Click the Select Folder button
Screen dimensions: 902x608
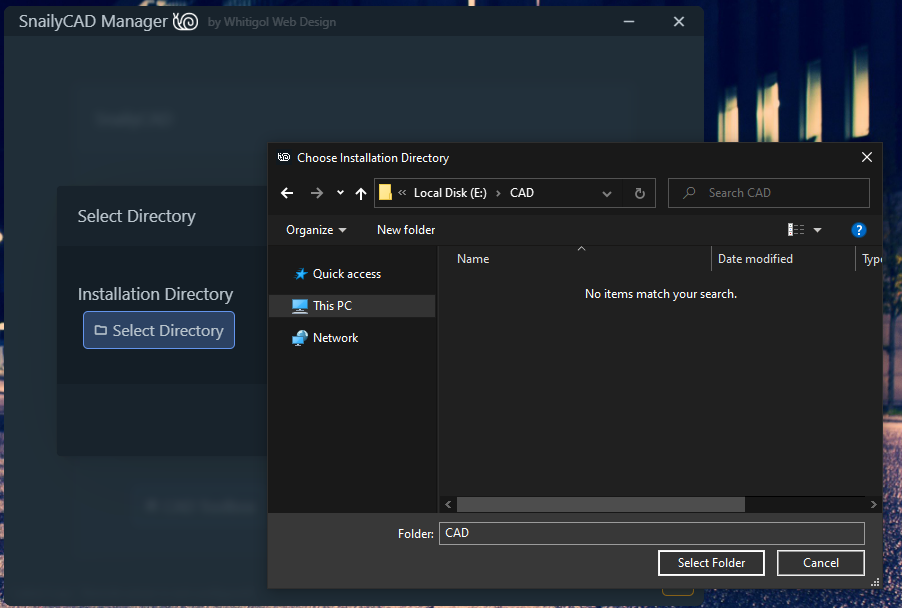pos(710,562)
